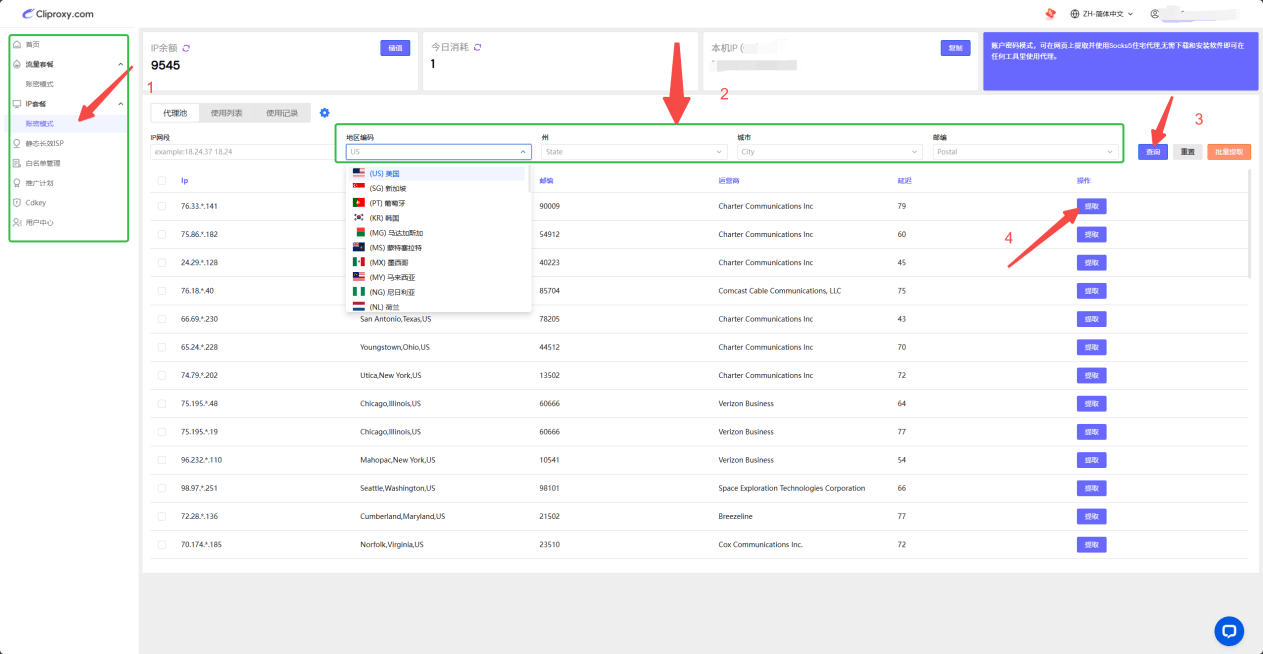
Task: Check the box for IP 76.33.*.141
Action: click(162, 206)
